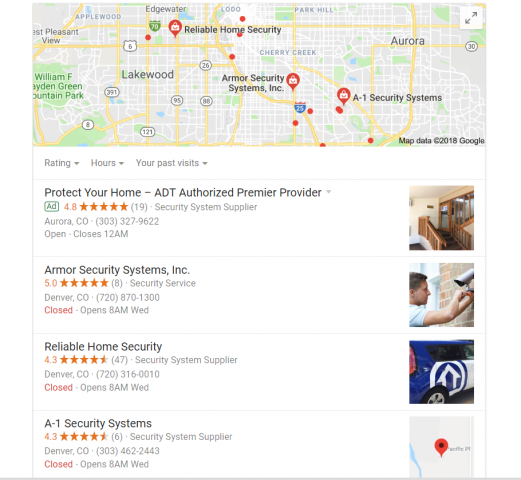Click the red dot near LODO
Viewport: 521px width, 480px height.
pyautogui.click(x=242, y=19)
